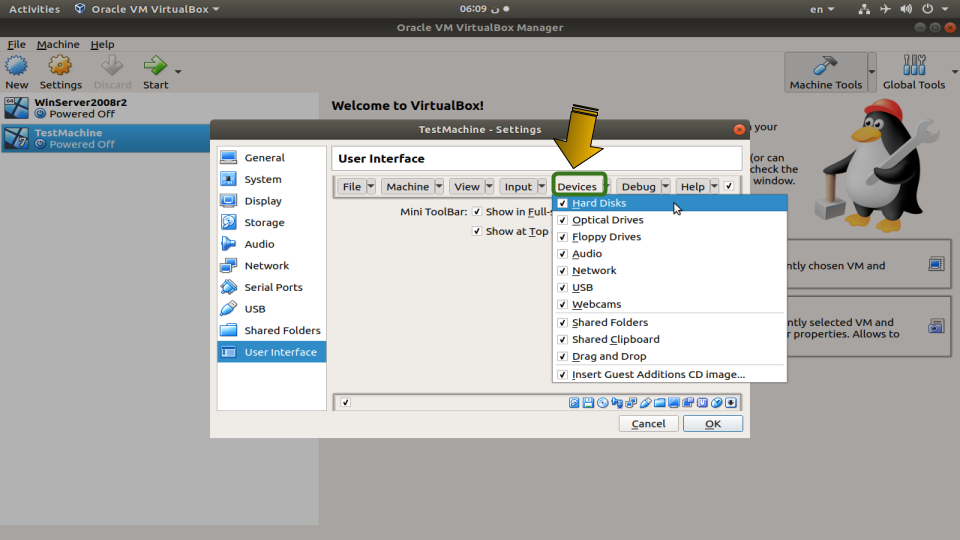
Task: Click Shared Clipboard menu entry
Action: click(x=669, y=339)
